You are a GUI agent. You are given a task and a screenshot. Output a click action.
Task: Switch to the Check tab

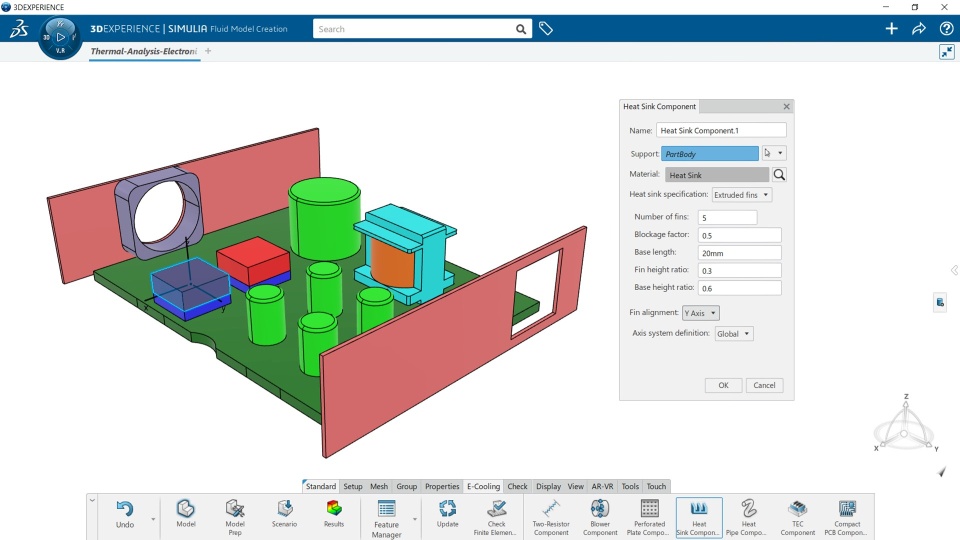pos(517,486)
